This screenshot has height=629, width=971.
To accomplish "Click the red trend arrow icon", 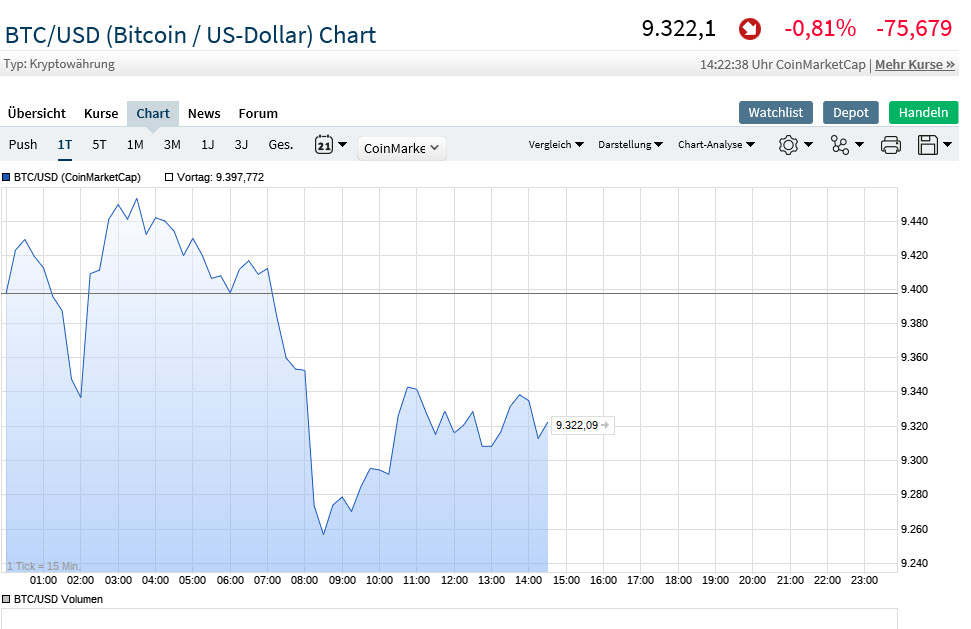I will click(x=749, y=29).
